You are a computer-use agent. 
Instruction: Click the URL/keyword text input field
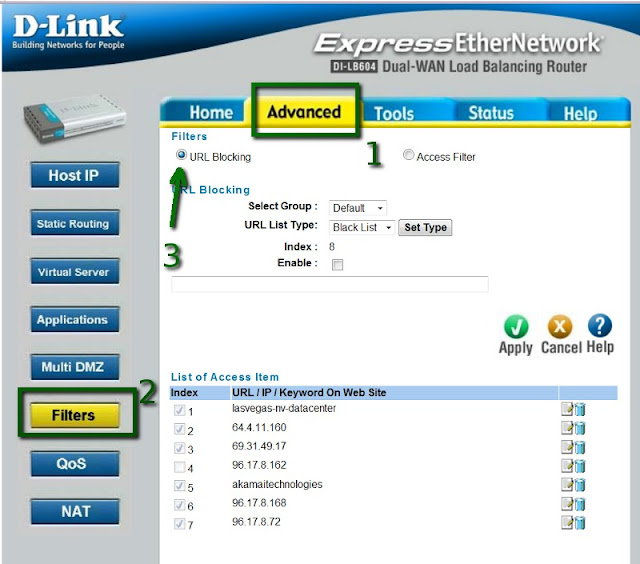pyautogui.click(x=330, y=284)
